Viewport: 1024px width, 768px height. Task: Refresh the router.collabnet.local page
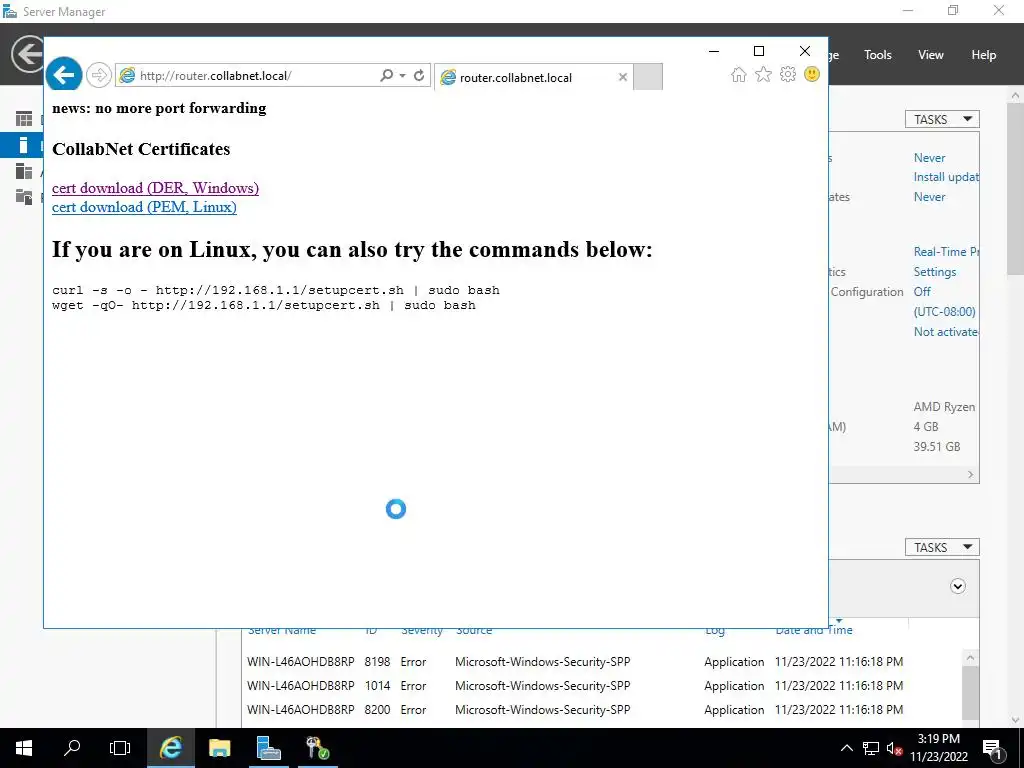click(x=419, y=76)
